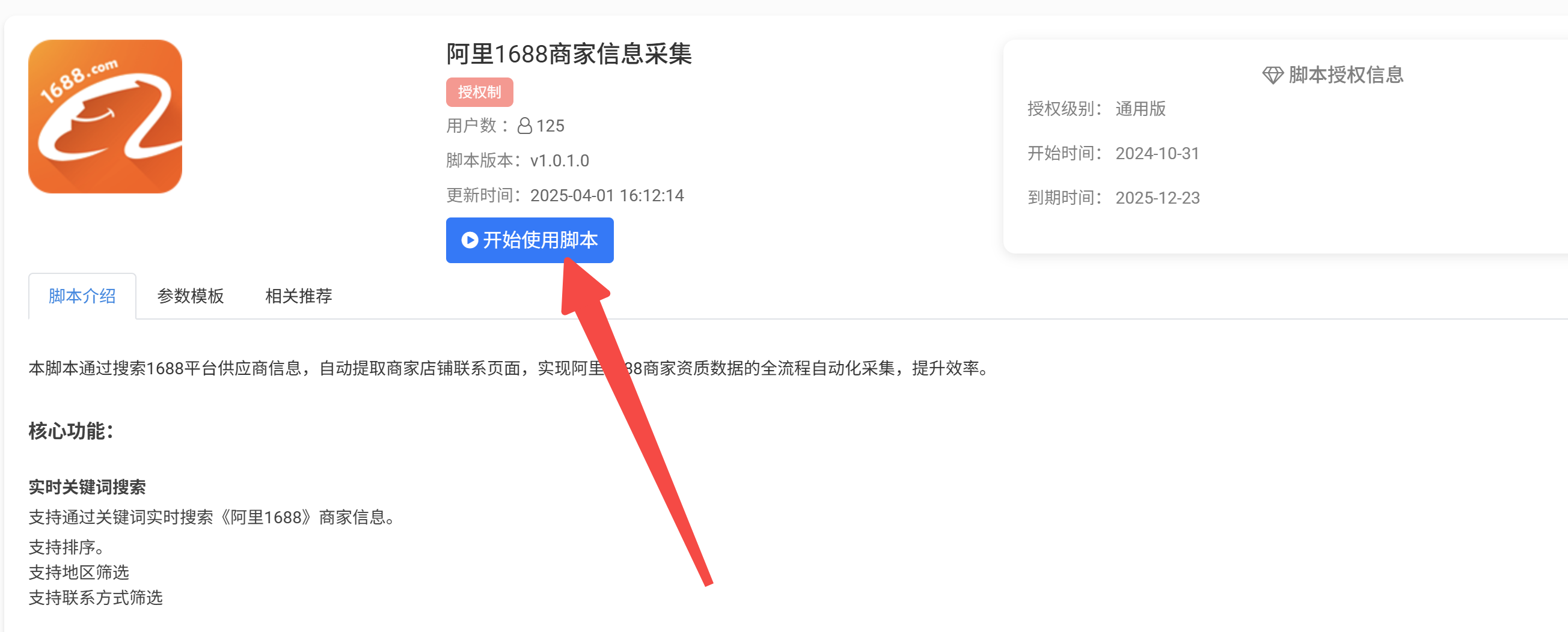This screenshot has height=632, width=1568.
Task: Click the title 阿里1688商家信息采集
Action: coord(569,54)
